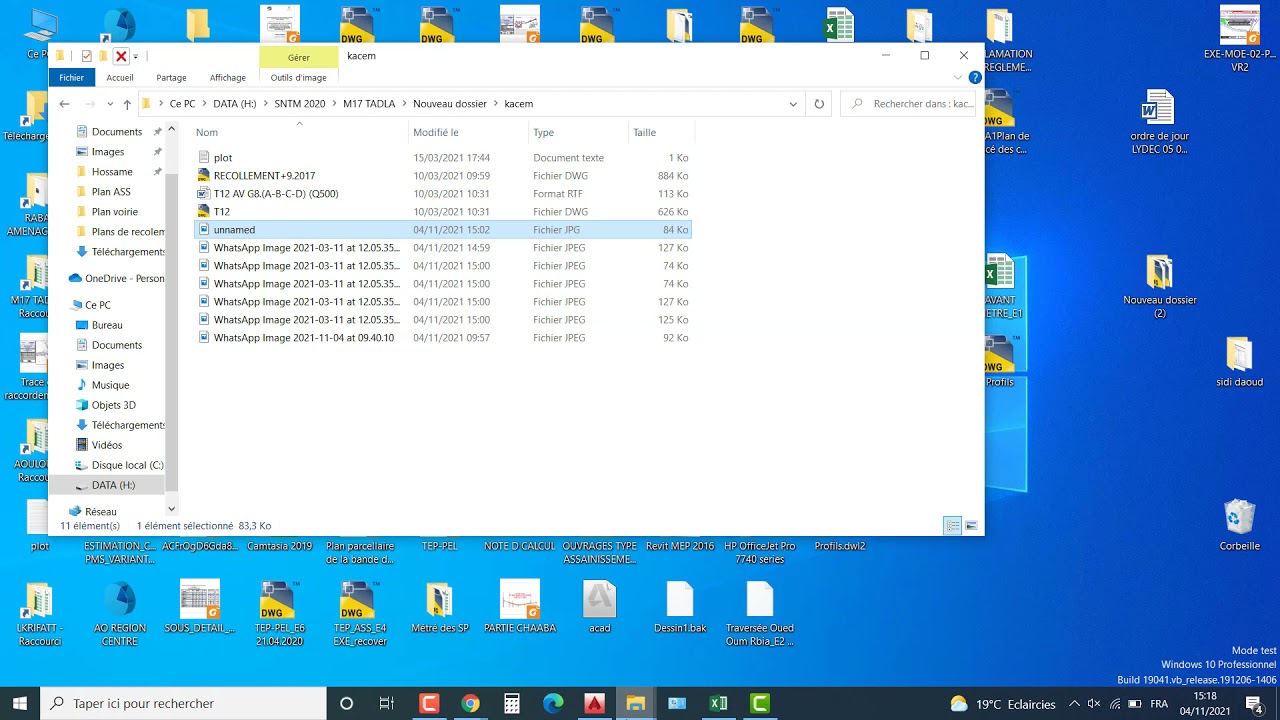Select WhatsApp Image file modified at 14:59

[442, 248]
